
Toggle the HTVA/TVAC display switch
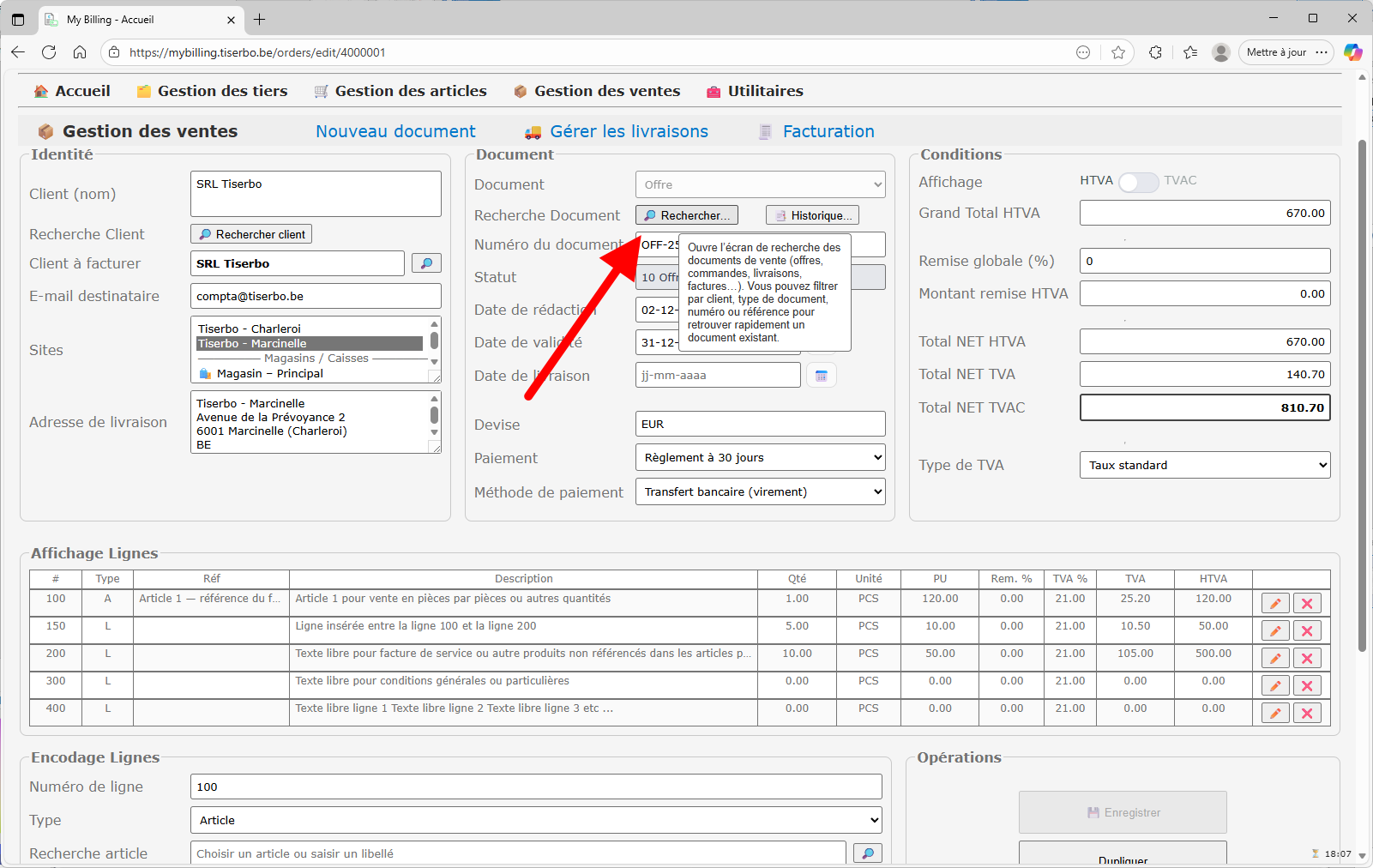pos(1138,182)
